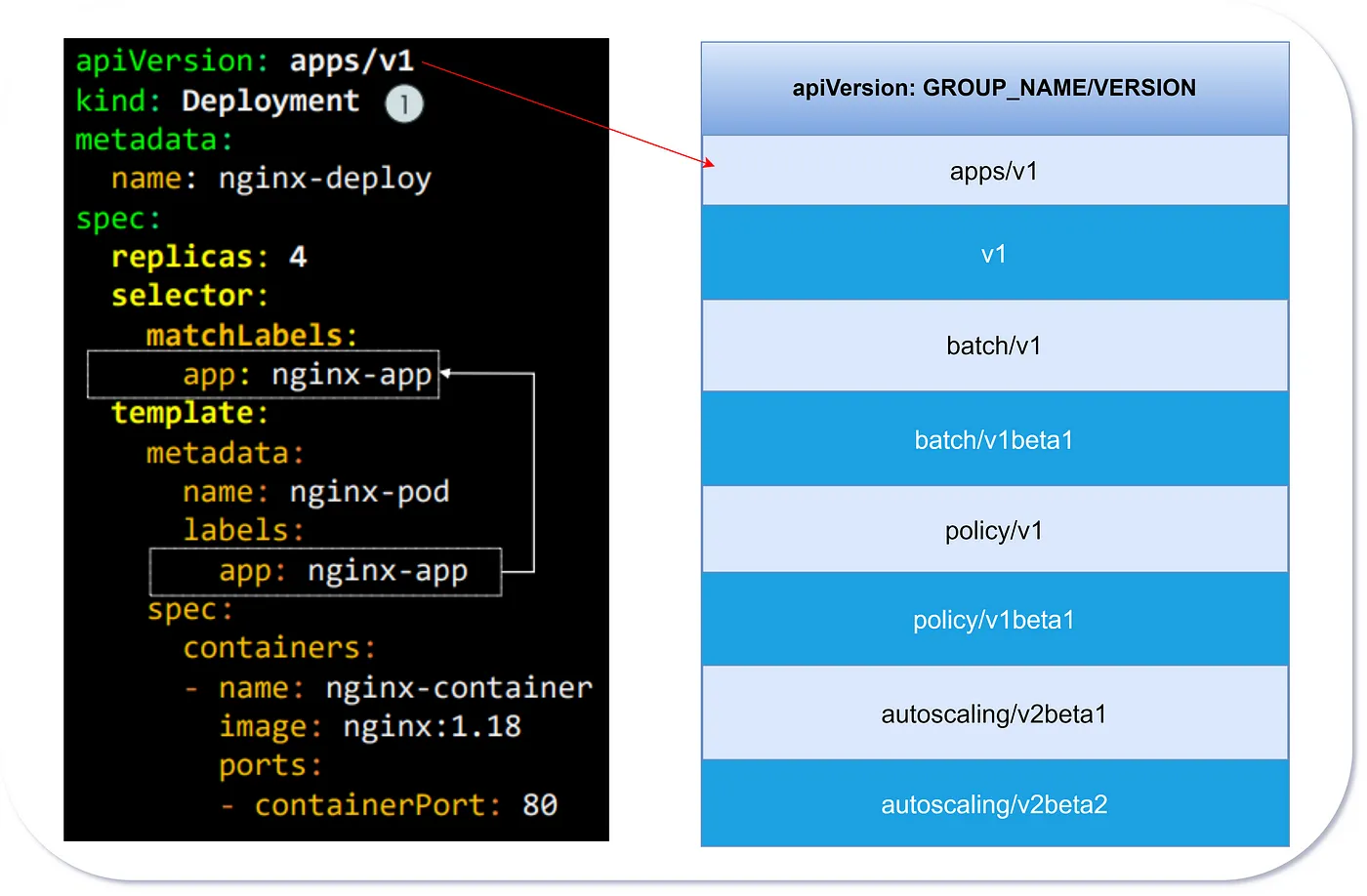Click the replicas: 4 line
Image resolution: width=1367 pixels, height=896 pixels.
pyautogui.click(x=209, y=257)
